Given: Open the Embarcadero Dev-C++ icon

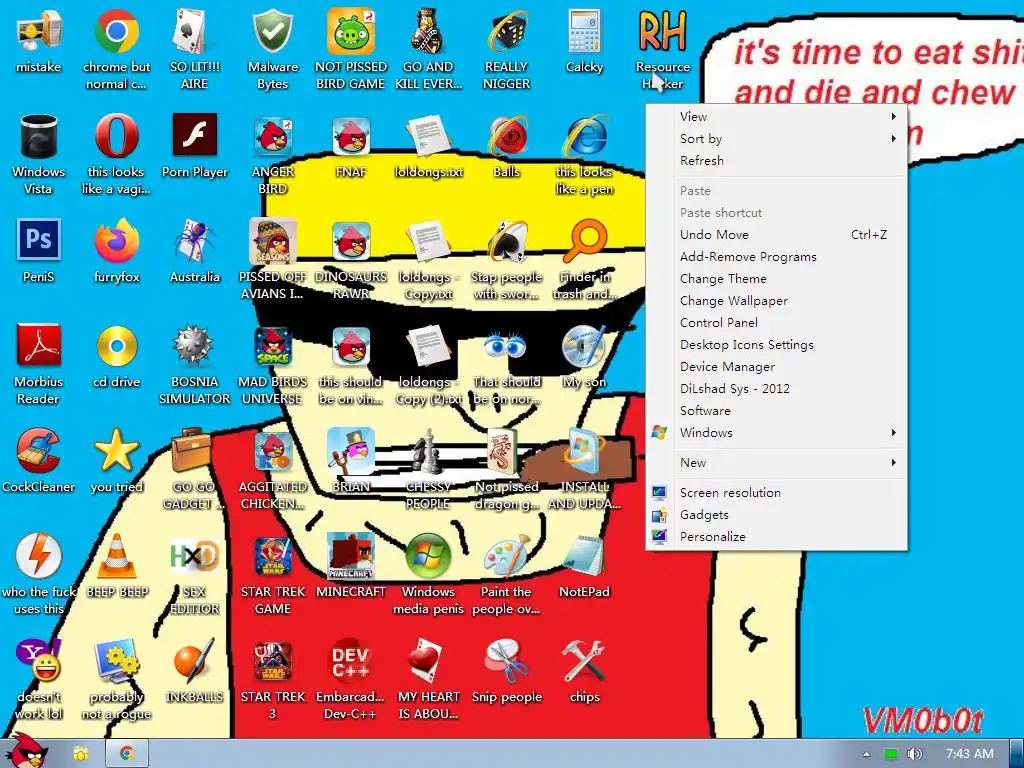Looking at the screenshot, I should 351,661.
